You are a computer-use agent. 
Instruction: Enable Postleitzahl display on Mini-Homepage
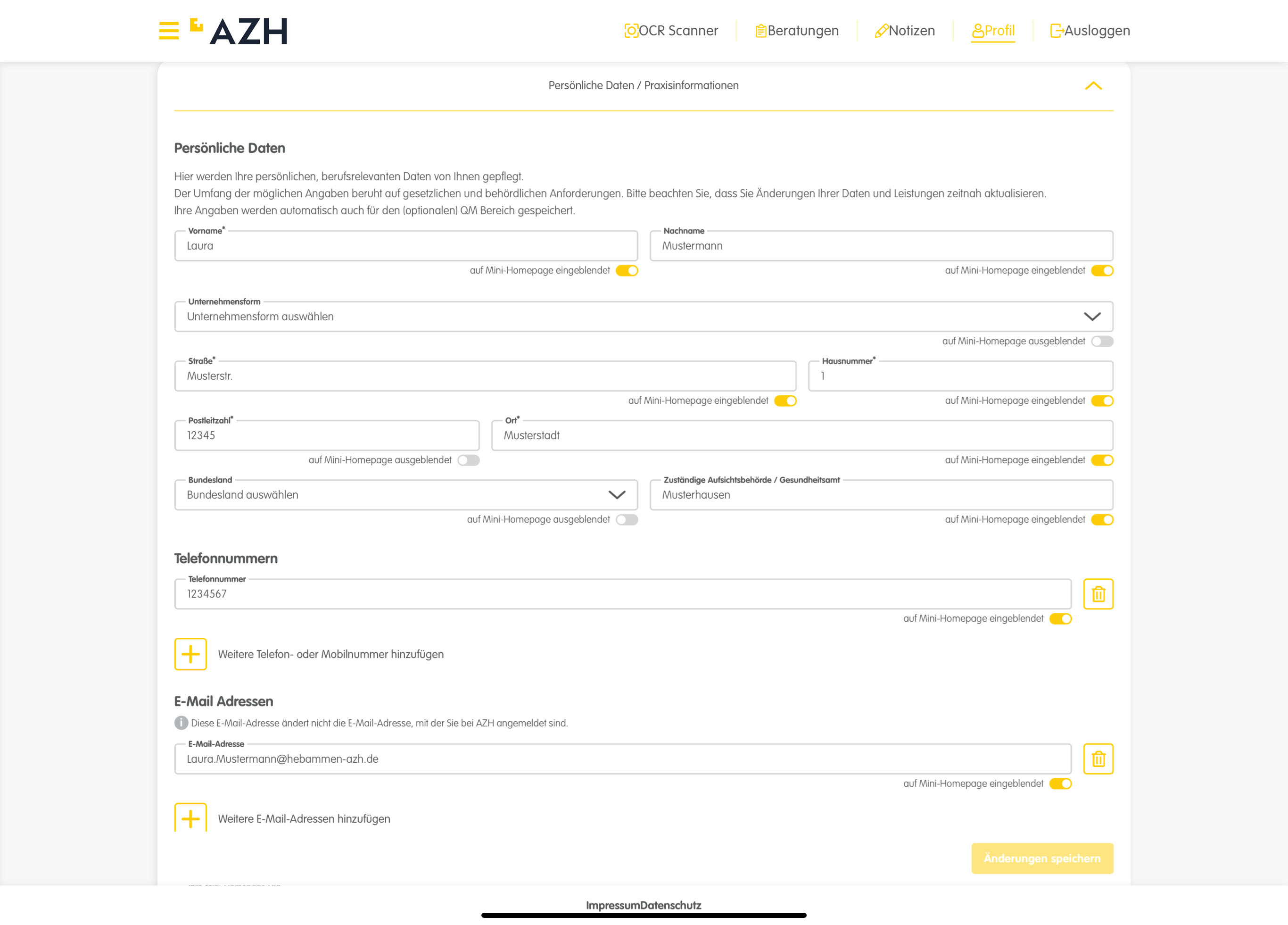[469, 460]
